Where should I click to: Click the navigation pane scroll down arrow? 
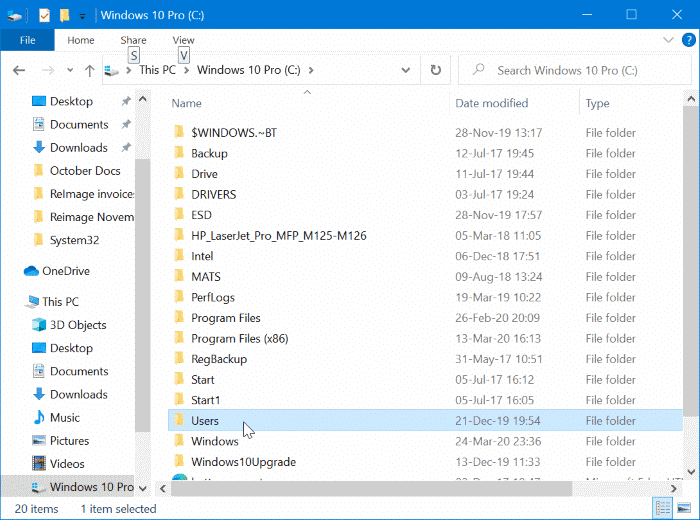tap(143, 488)
